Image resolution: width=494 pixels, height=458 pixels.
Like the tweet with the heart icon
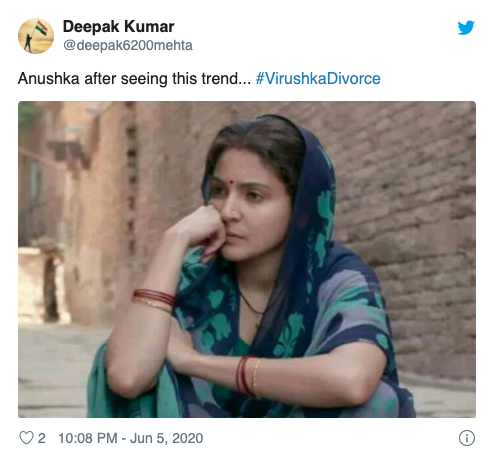coord(26,438)
